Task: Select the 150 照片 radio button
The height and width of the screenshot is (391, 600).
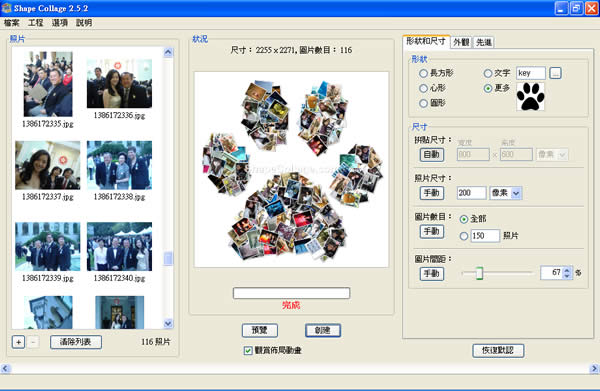Action: (464, 236)
